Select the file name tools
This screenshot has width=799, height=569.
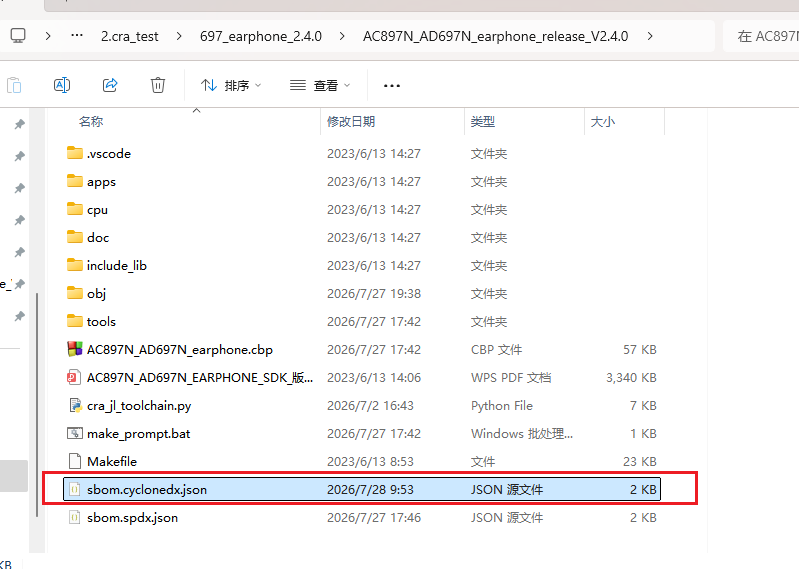[x=101, y=321]
